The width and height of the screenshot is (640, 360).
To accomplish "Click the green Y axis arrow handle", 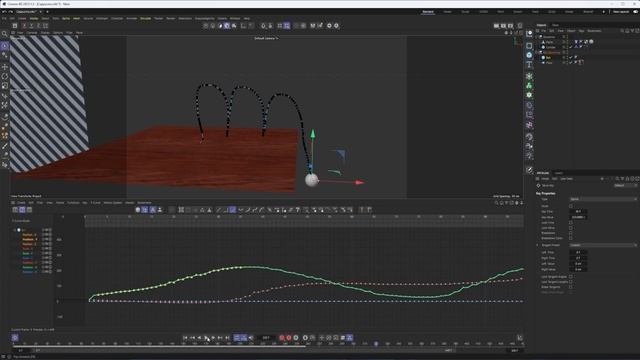I will coord(313,134).
